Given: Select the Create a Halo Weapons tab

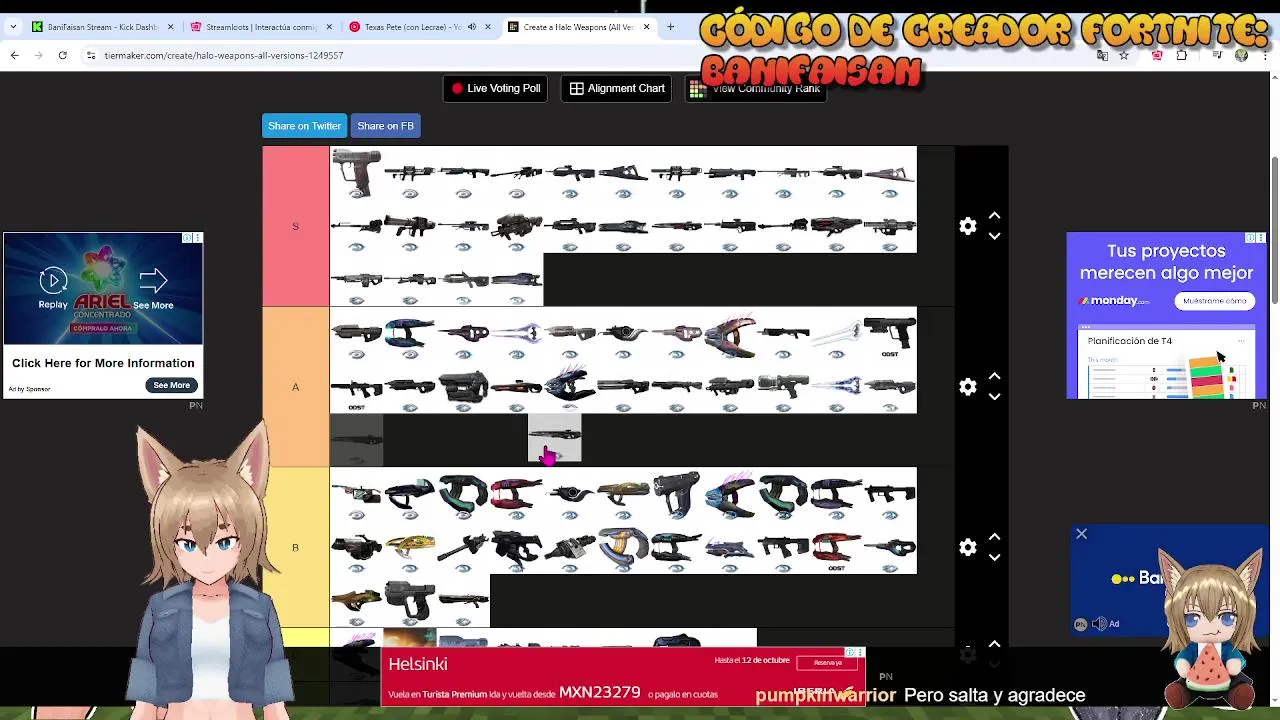Looking at the screenshot, I should click(579, 27).
